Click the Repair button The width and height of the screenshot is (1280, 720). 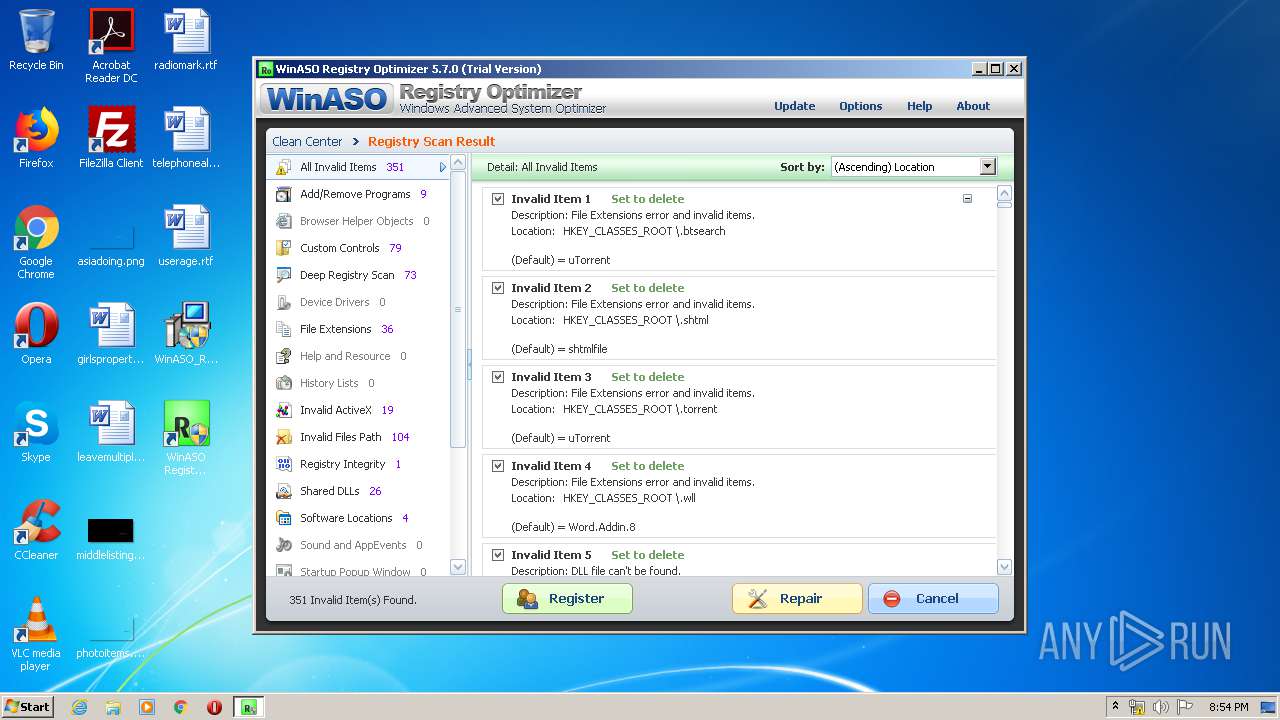[x=797, y=599]
